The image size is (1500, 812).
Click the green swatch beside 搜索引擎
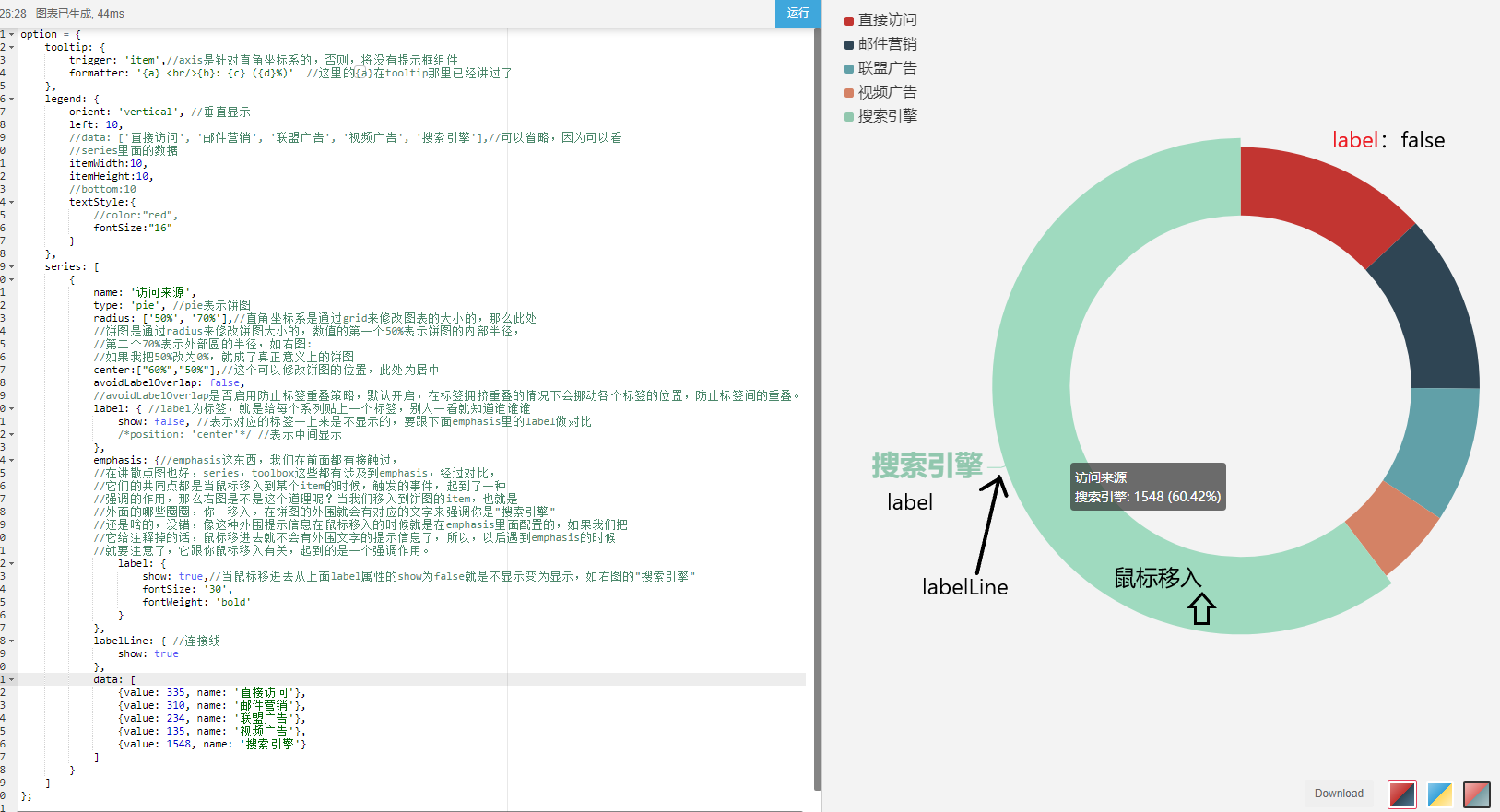click(849, 116)
